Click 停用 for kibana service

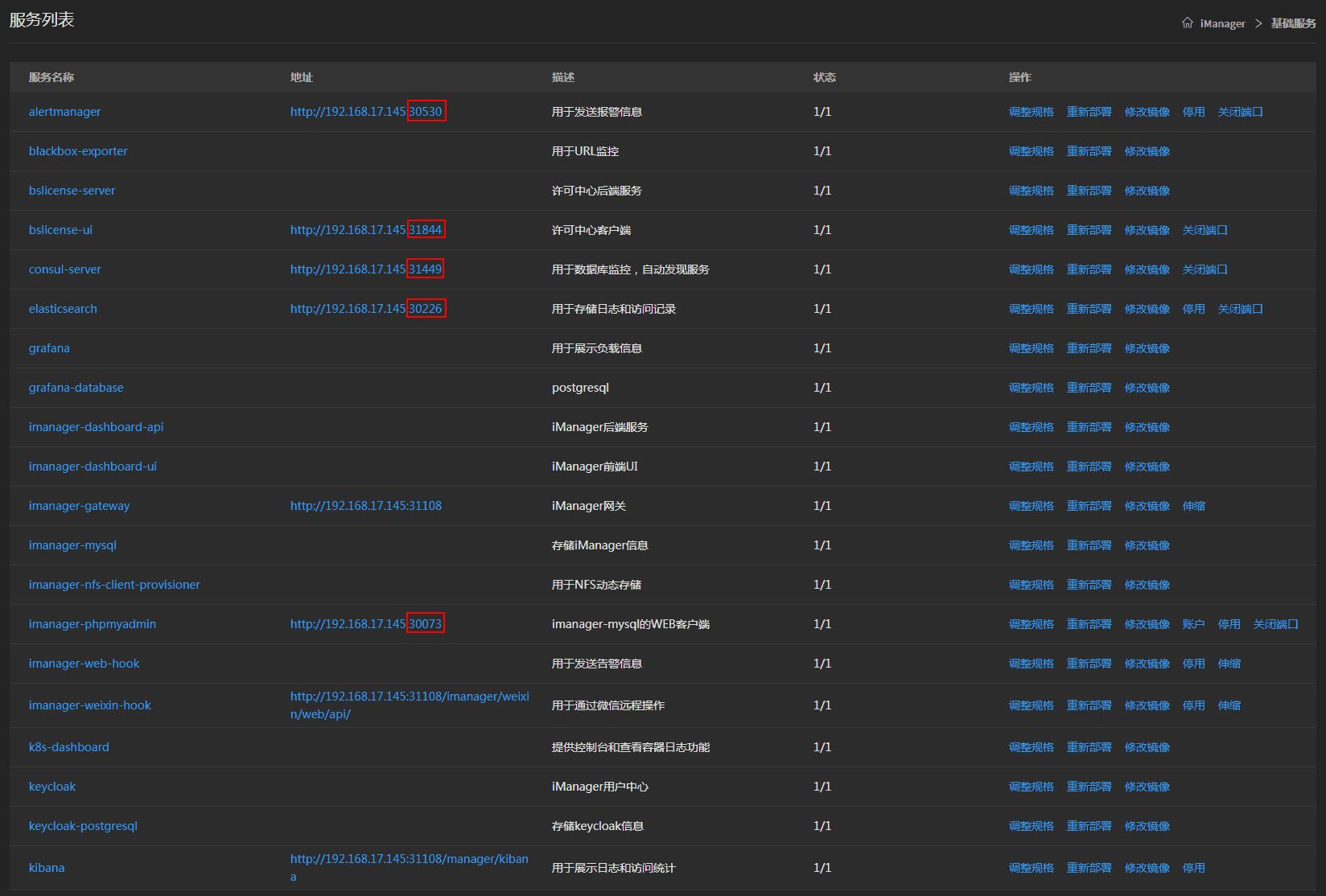(1193, 868)
